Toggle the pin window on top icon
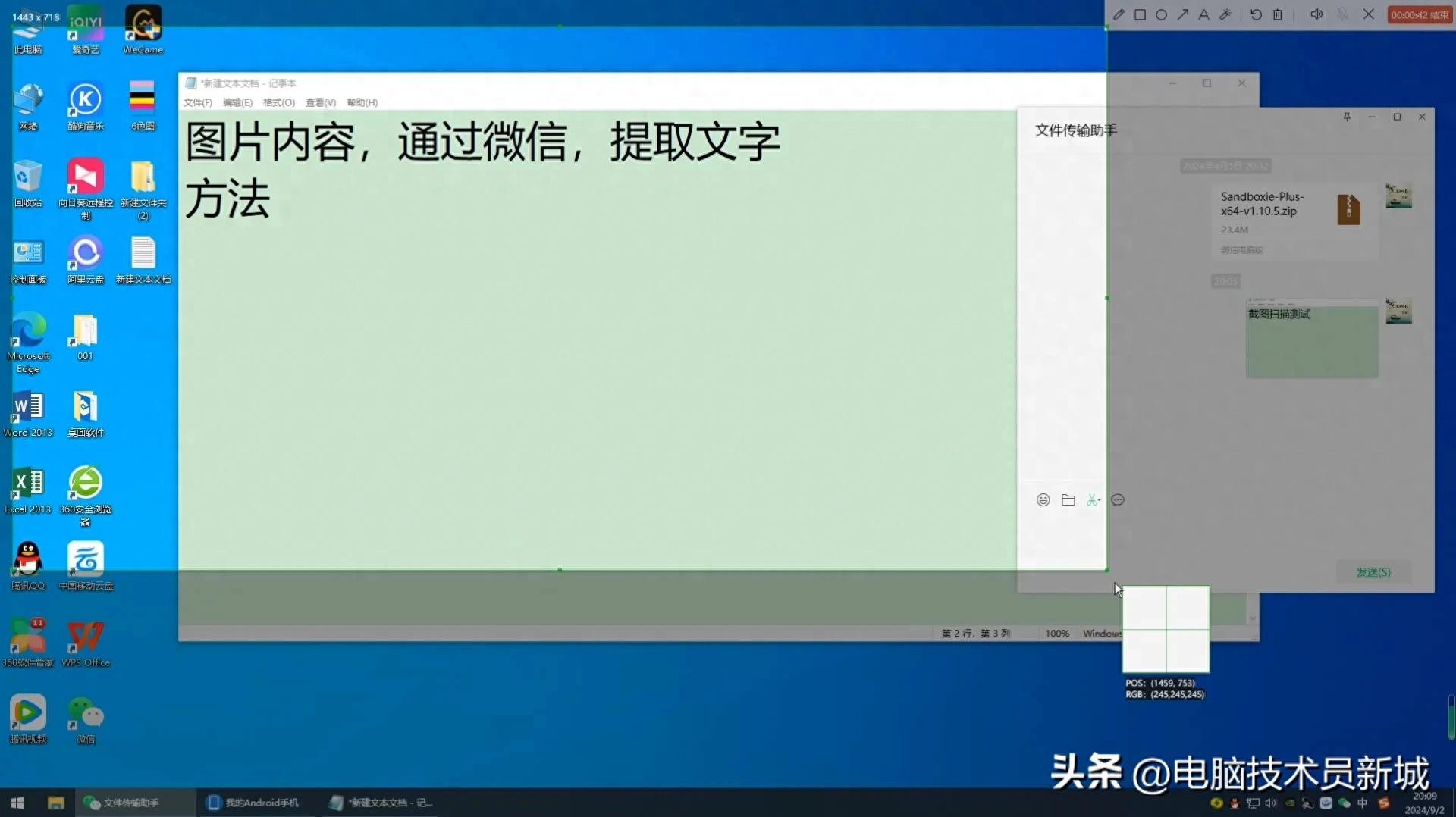1456x817 pixels. coord(1347,117)
